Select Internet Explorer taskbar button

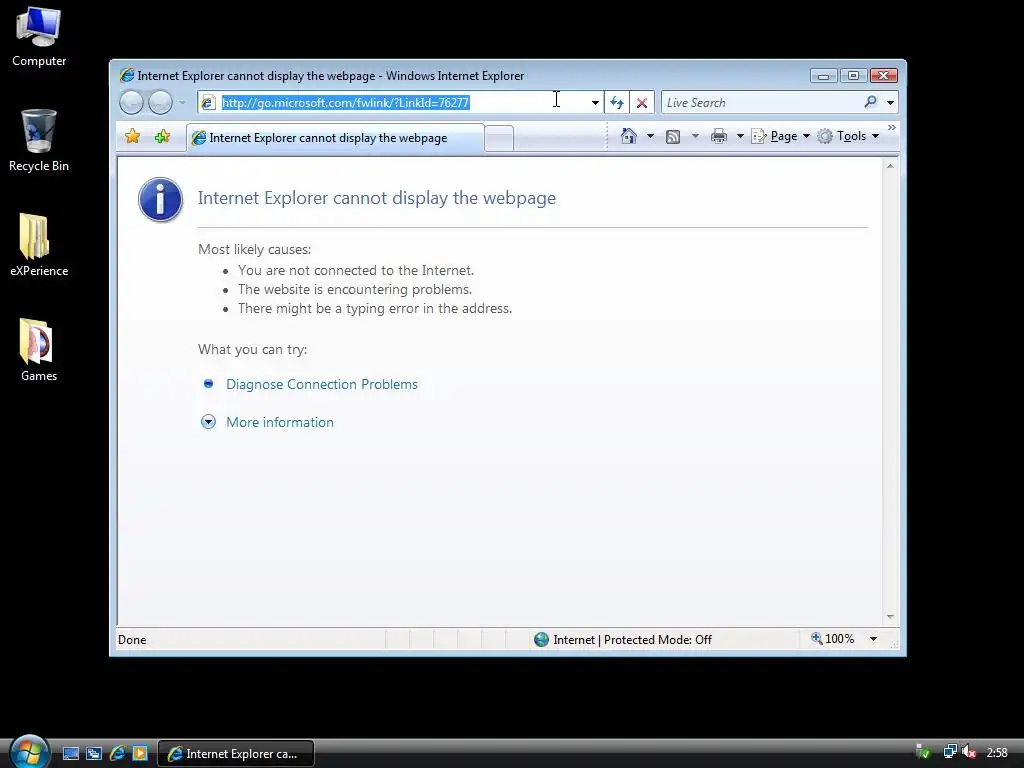[236, 754]
